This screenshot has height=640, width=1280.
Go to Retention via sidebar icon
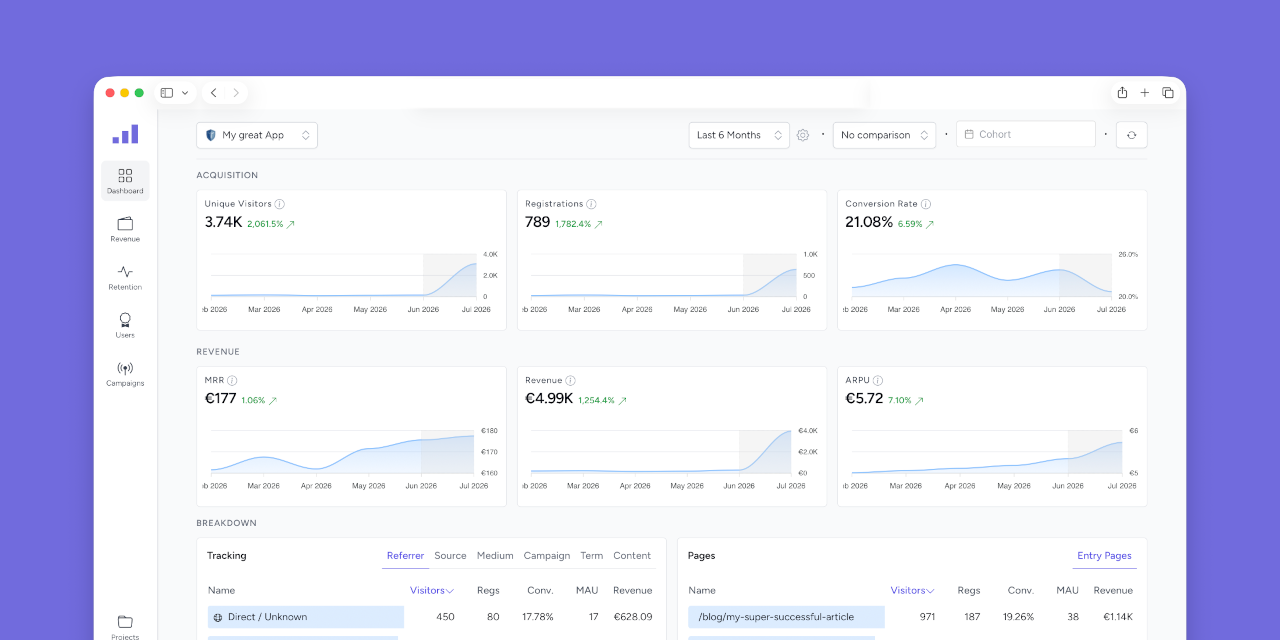click(125, 277)
